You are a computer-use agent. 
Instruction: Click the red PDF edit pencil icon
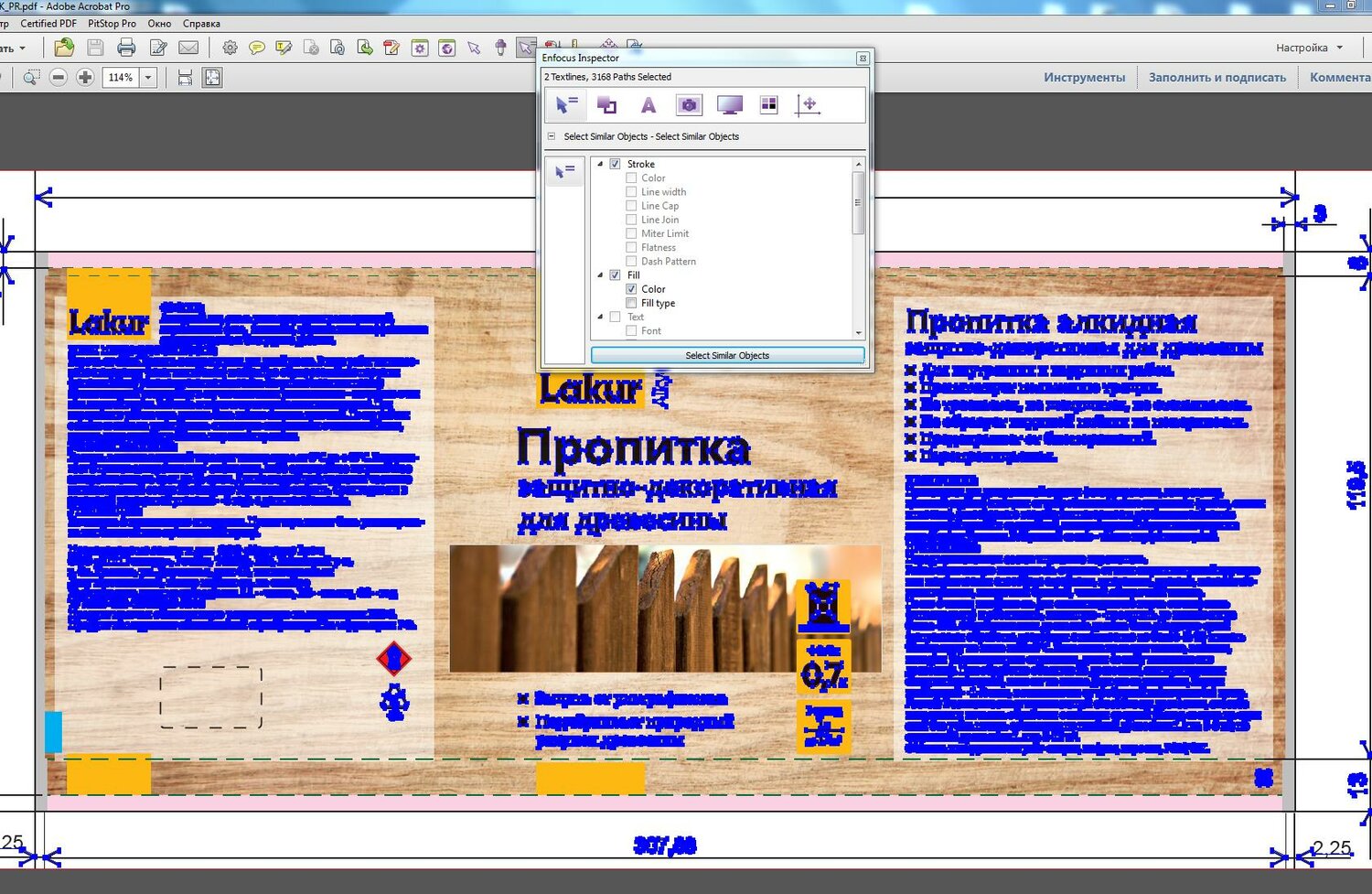[x=392, y=48]
